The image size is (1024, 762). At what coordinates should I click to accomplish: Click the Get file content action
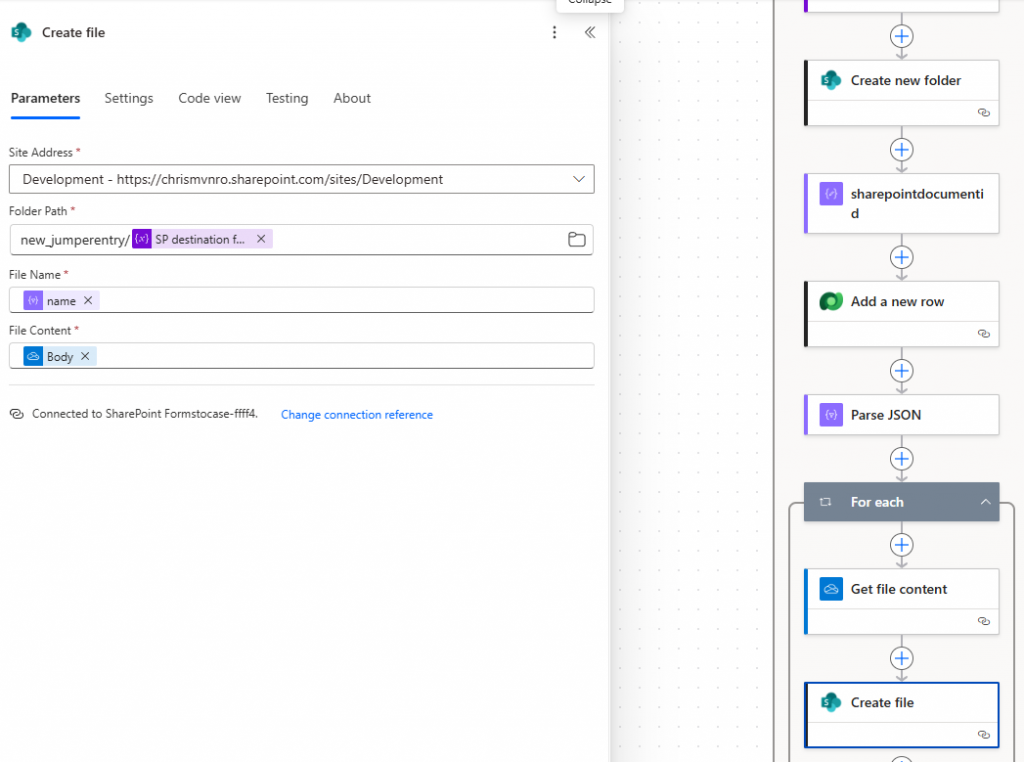(x=898, y=589)
